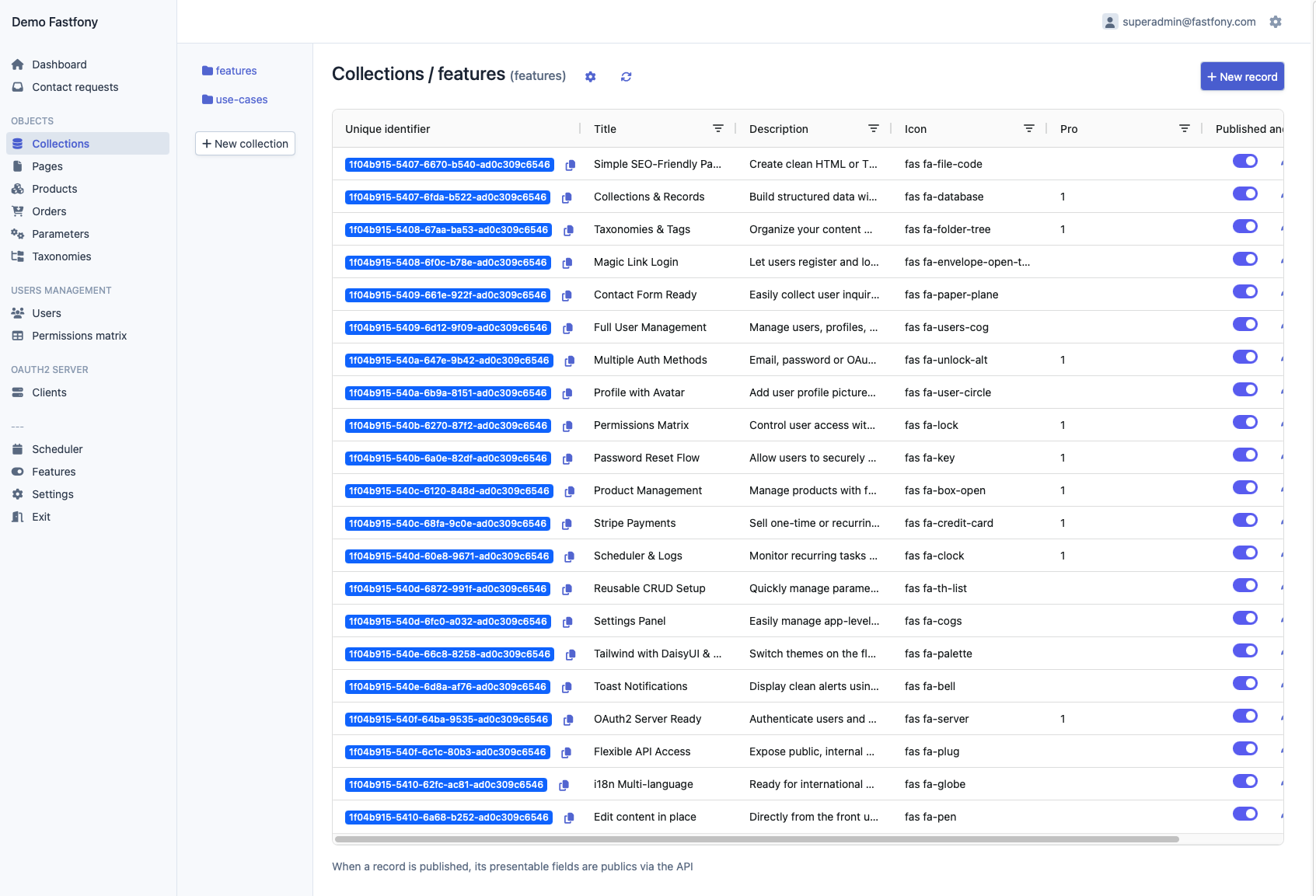Go to Contact requests
Image resolution: width=1316 pixels, height=896 pixels.
(x=88, y=87)
